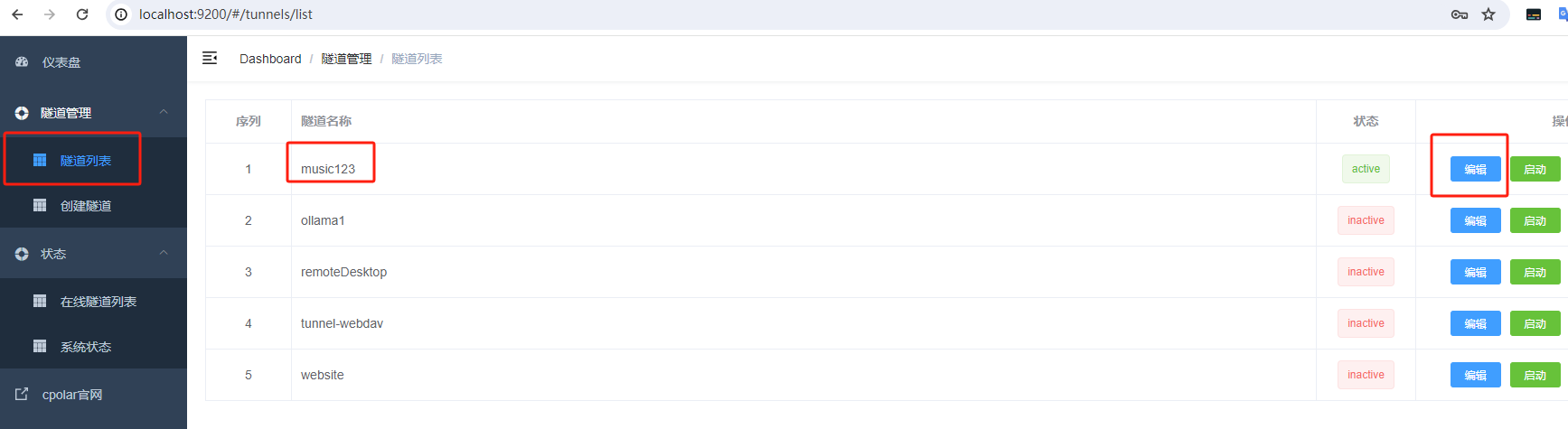This screenshot has height=429, width=1568.
Task: Click the cpolar official site external-link icon
Action: click(22, 394)
